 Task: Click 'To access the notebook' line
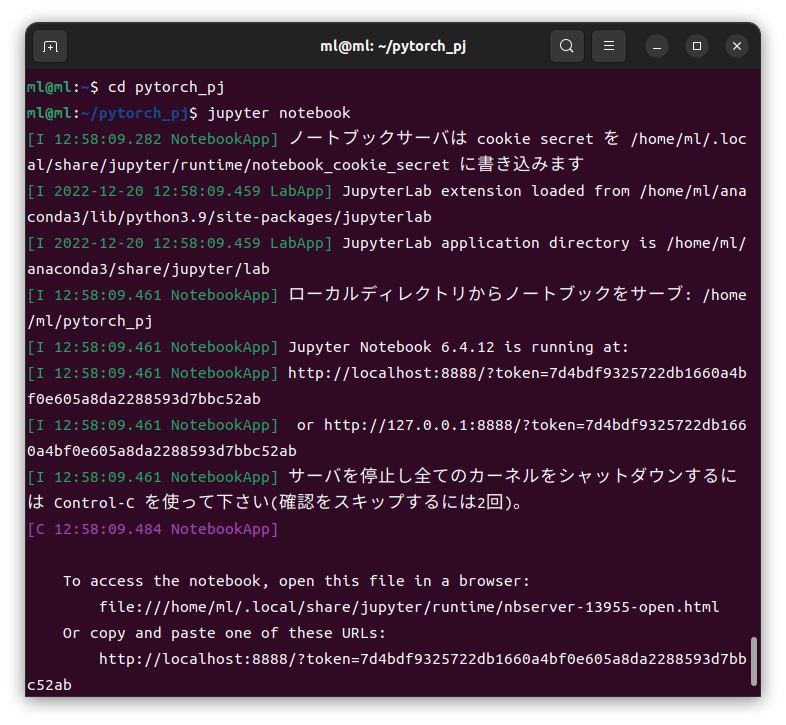coord(296,581)
